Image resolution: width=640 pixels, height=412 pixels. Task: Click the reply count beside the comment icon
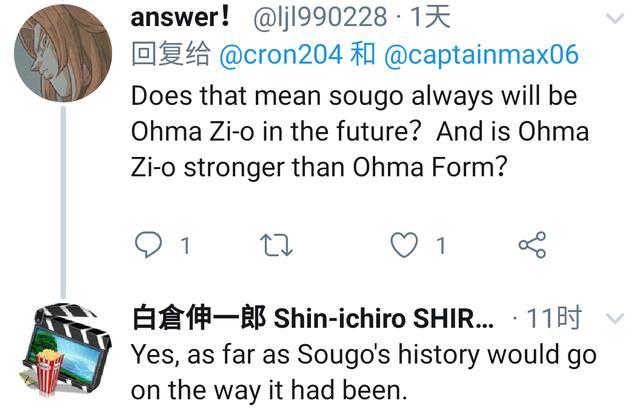pos(185,245)
